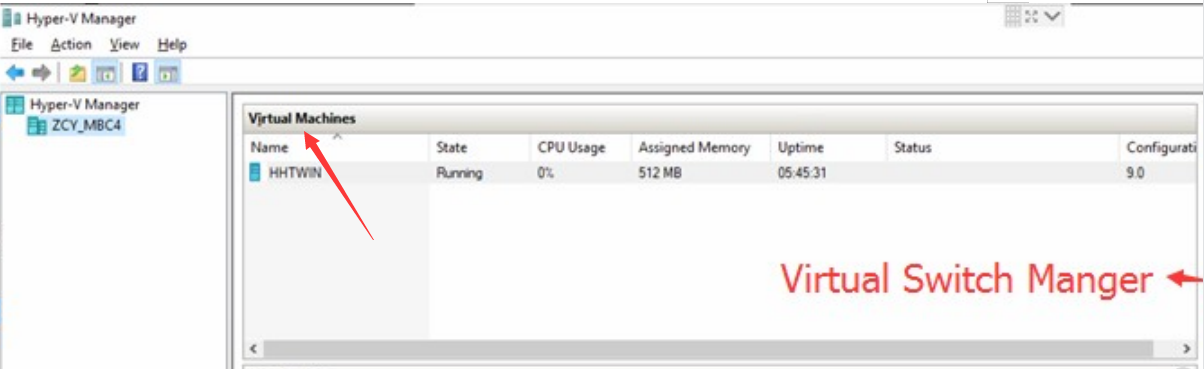Toggle the Show/Hide Console Tree icon
This screenshot has width=1204, height=369.
click(x=103, y=73)
